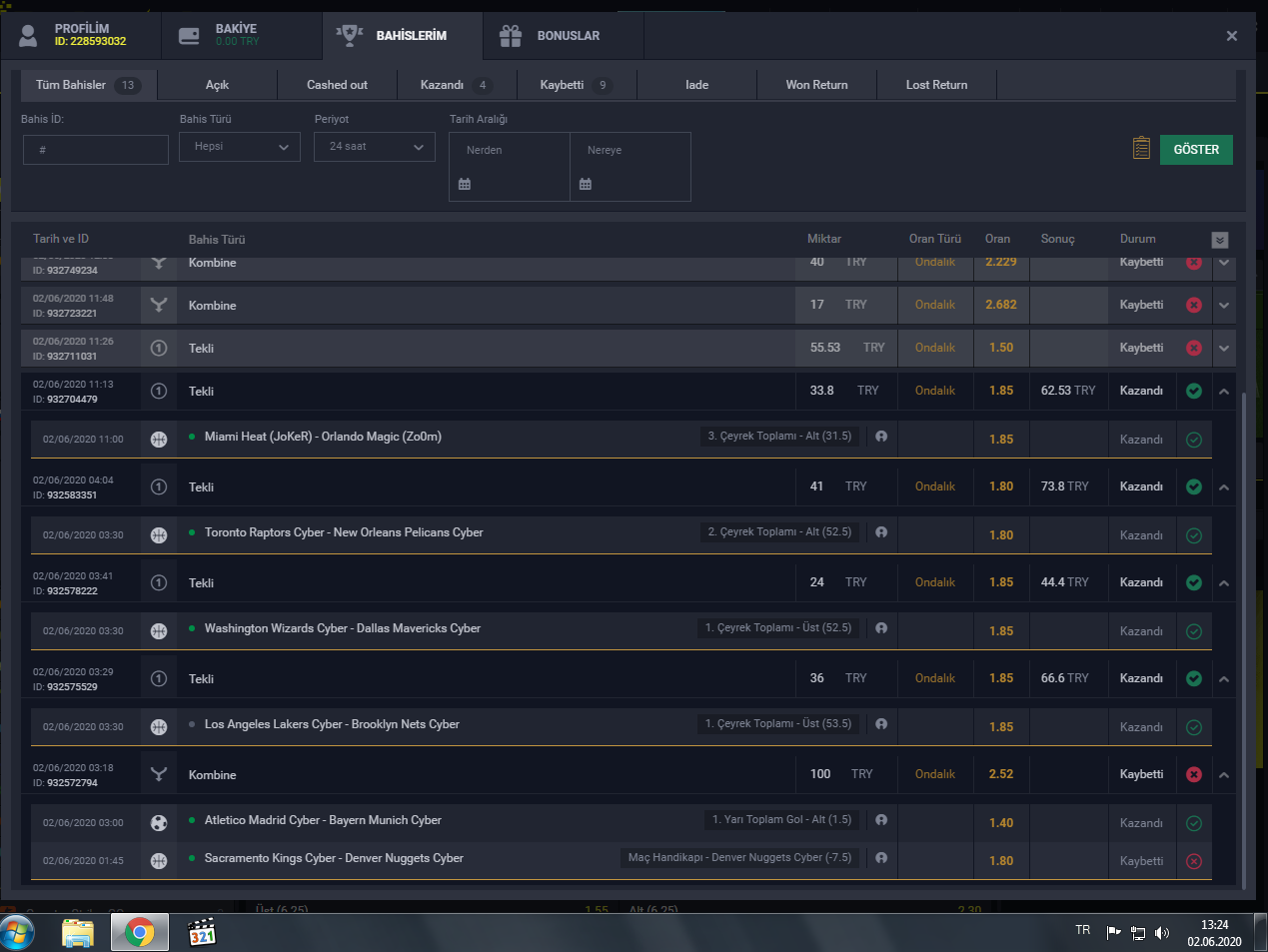The image size is (1268, 952).
Task: Open info icon for Atletico Madrid match
Action: point(881,820)
